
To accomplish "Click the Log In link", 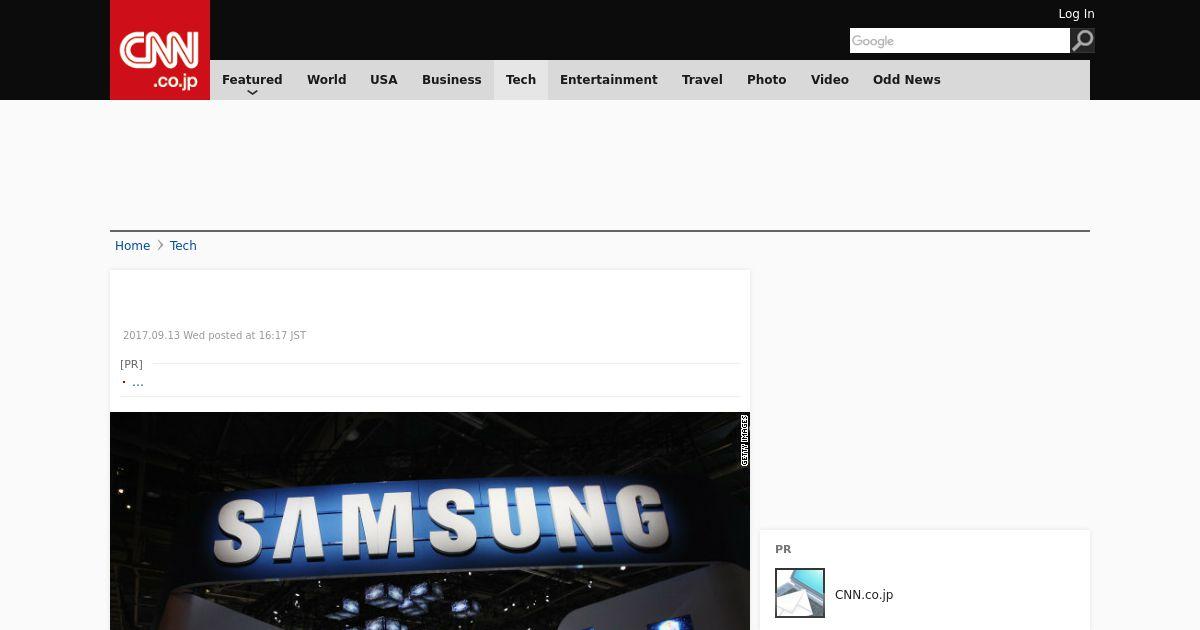I will [x=1076, y=14].
